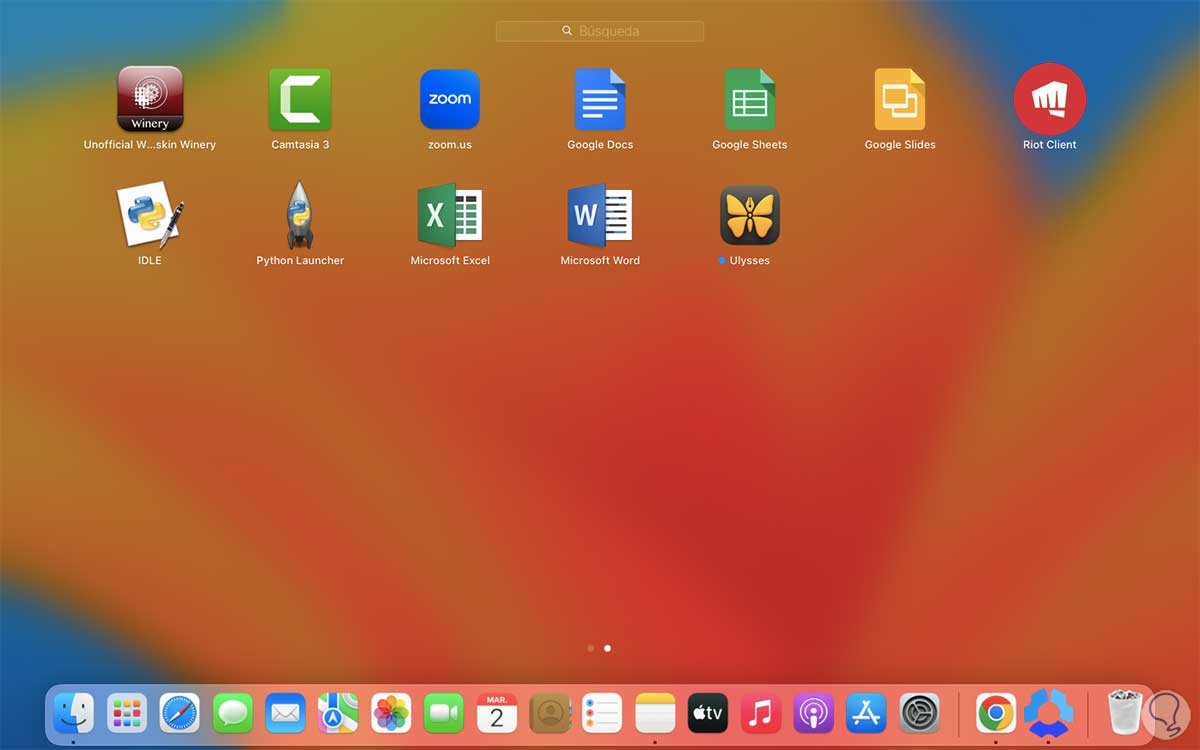
Task: Open Calendar in the Dock
Action: pos(497,713)
